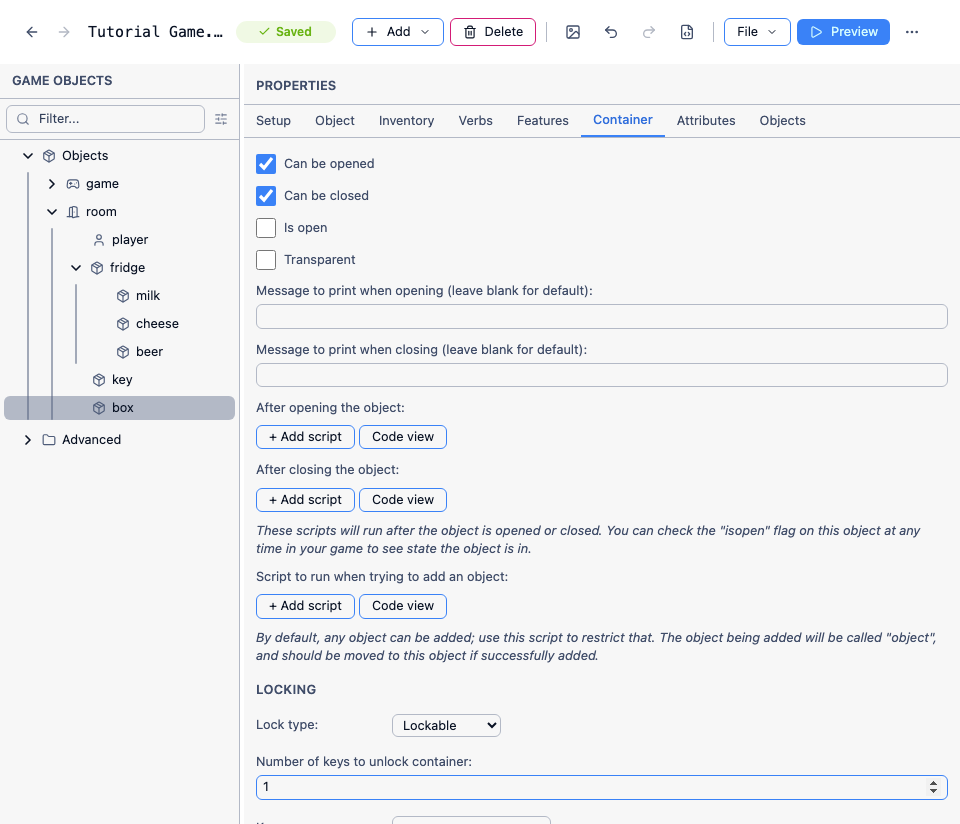Click the undo icon in toolbar
The height and width of the screenshot is (824, 960).
(x=611, y=32)
